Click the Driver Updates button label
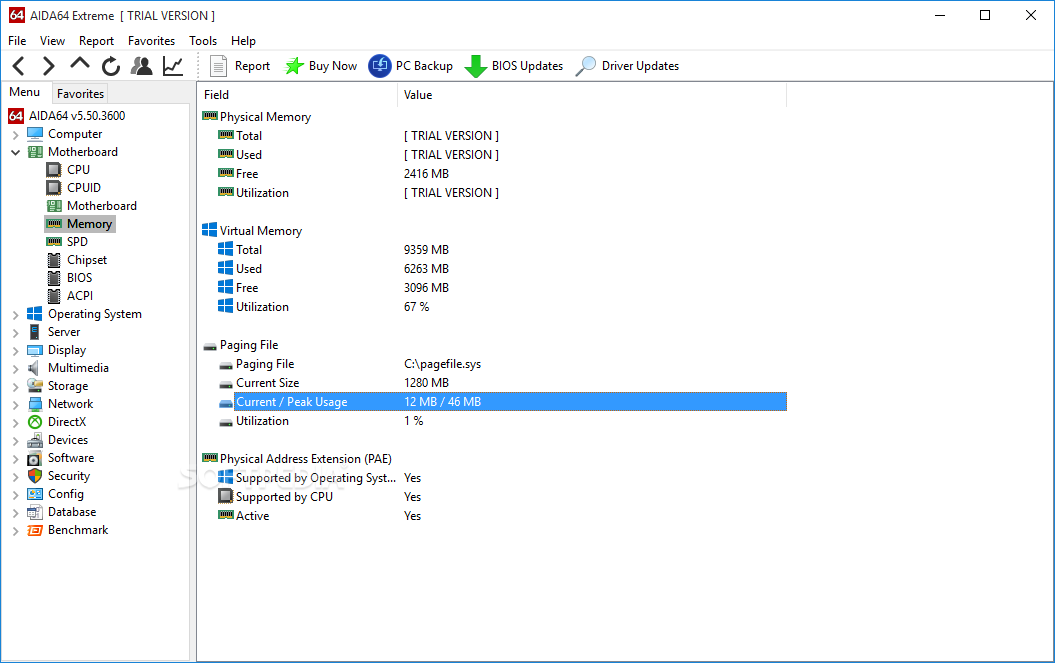The image size is (1055, 663). coord(640,66)
